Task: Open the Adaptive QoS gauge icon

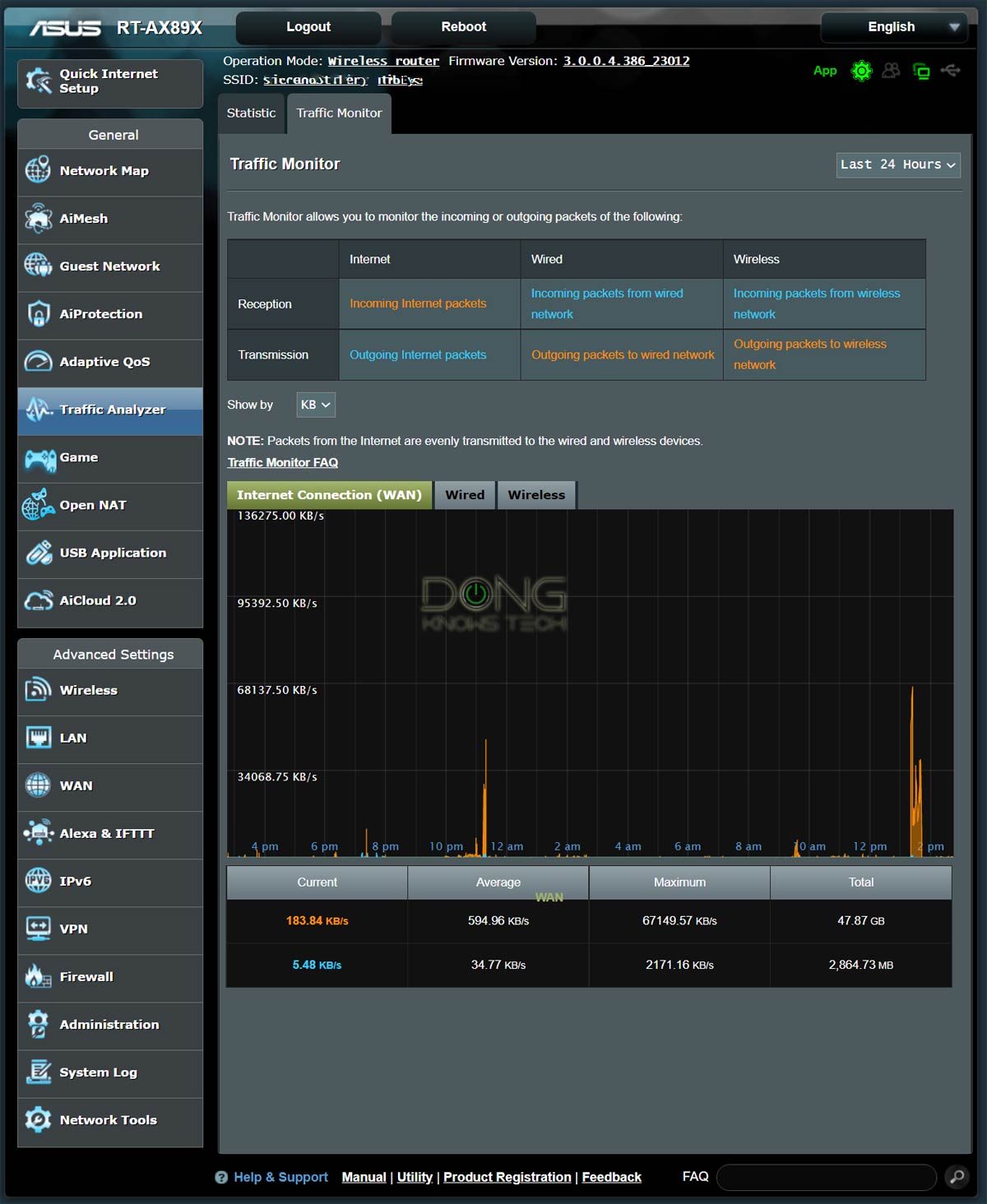Action: click(x=38, y=361)
